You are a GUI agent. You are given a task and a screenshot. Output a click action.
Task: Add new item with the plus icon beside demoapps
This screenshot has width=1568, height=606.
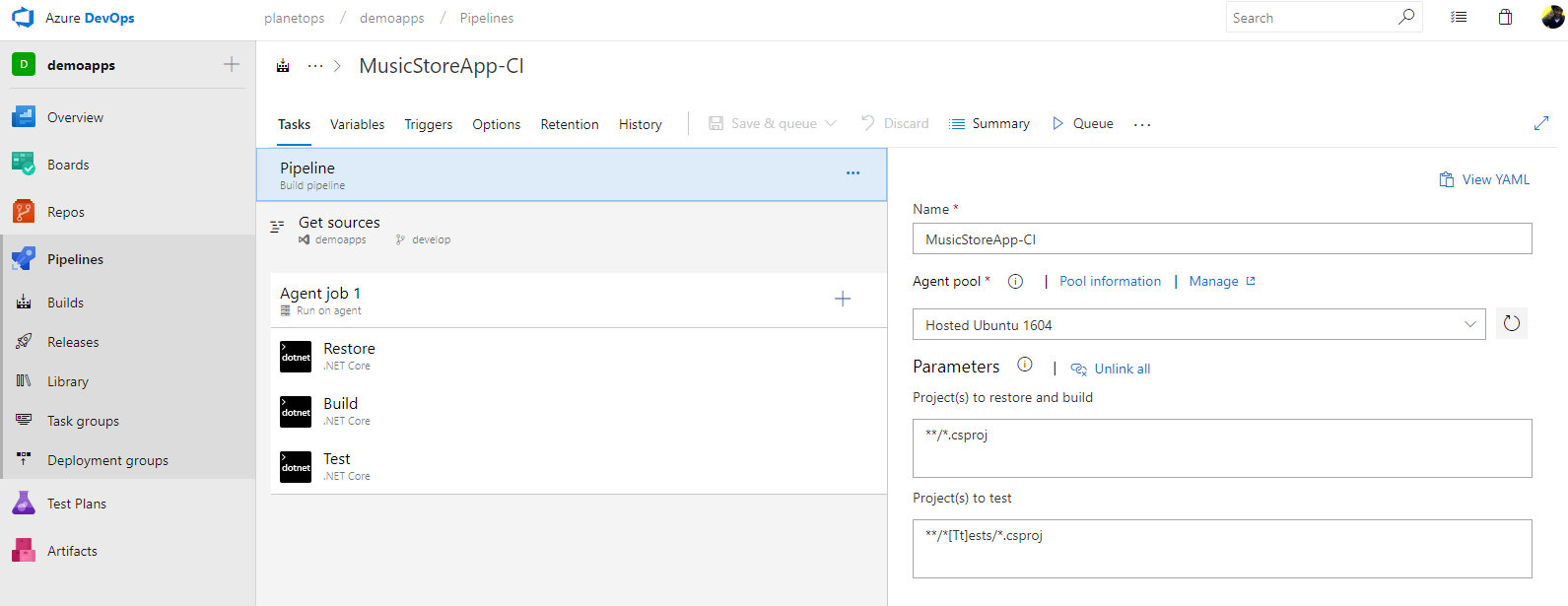[x=232, y=64]
